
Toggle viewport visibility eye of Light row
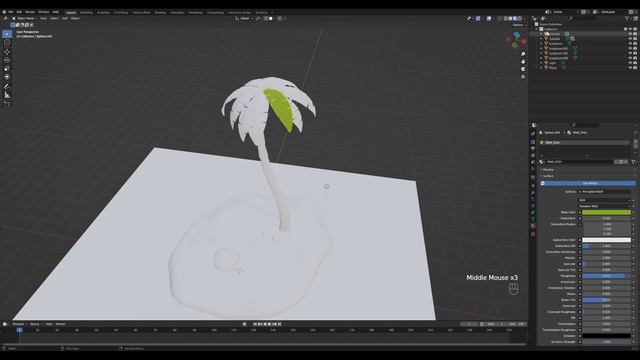coord(630,63)
